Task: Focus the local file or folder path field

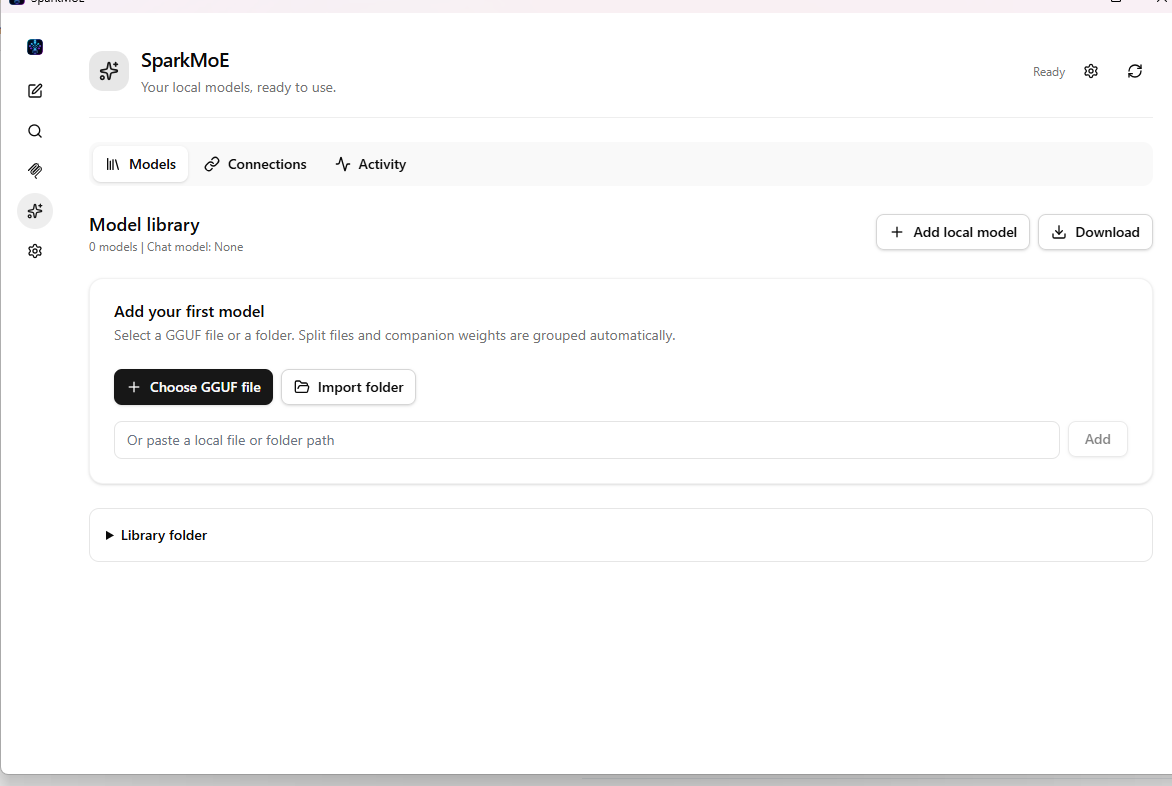Action: click(x=587, y=440)
